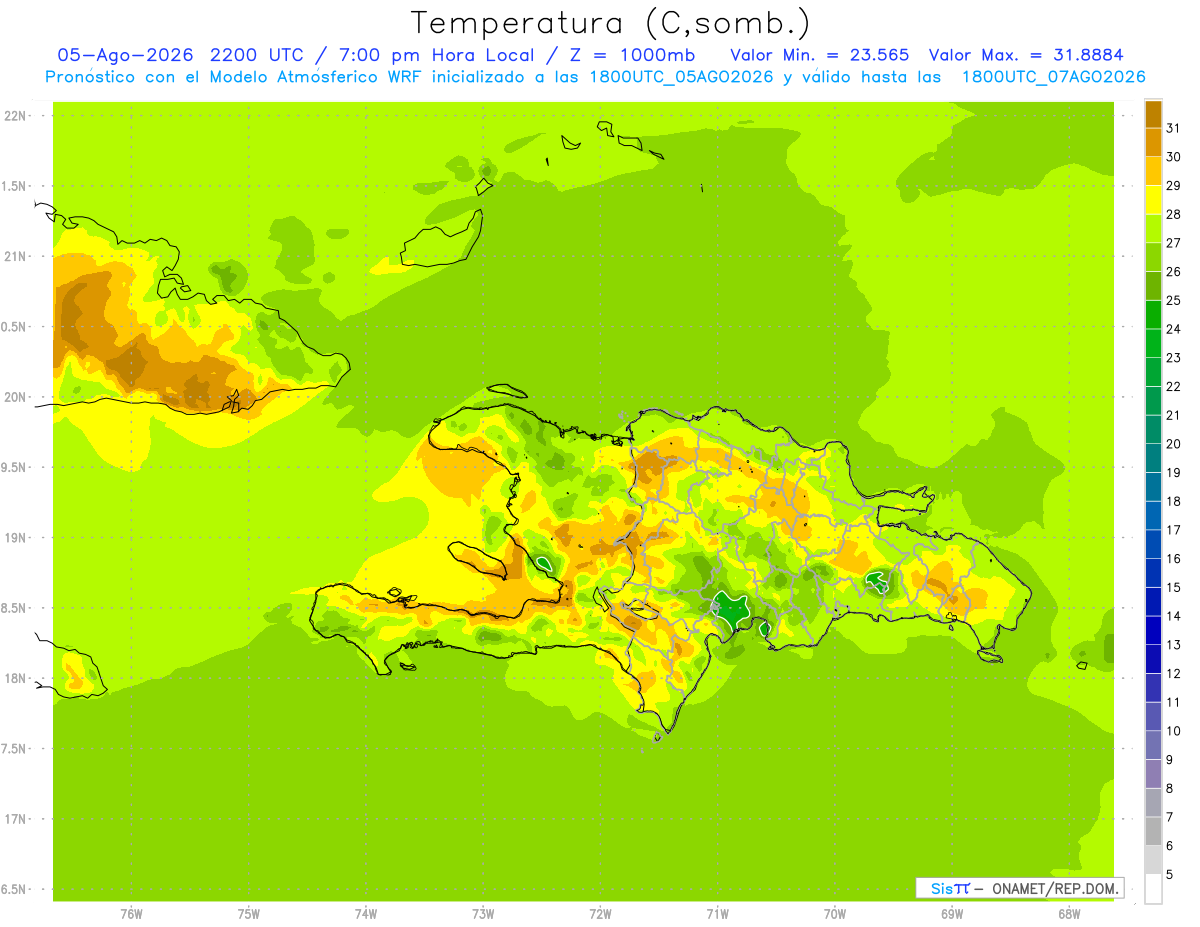The image size is (1200, 927).
Task: Click the '75W' longitude label
Action: (249, 914)
